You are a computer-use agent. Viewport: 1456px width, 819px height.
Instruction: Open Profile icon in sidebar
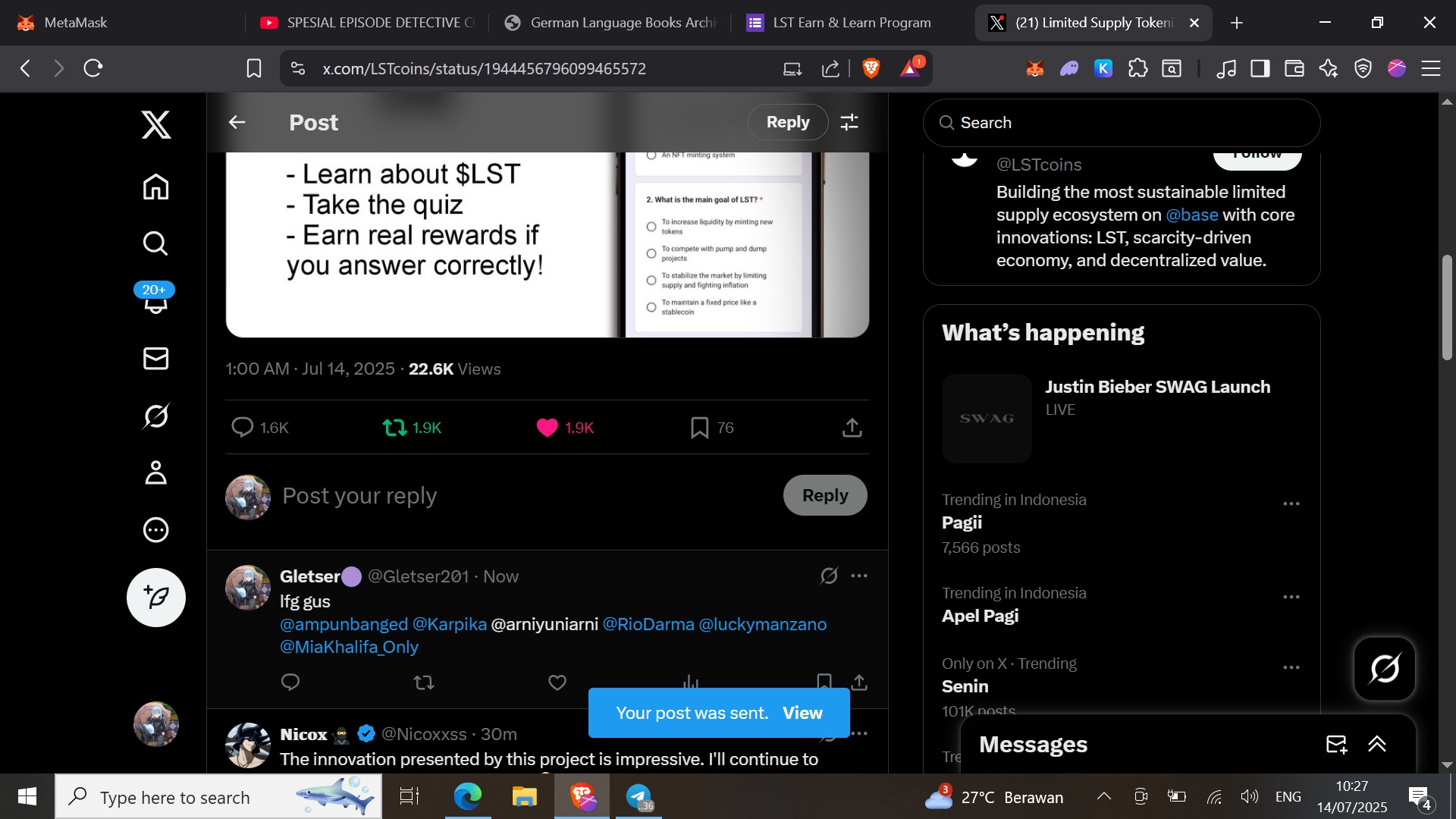pos(156,472)
